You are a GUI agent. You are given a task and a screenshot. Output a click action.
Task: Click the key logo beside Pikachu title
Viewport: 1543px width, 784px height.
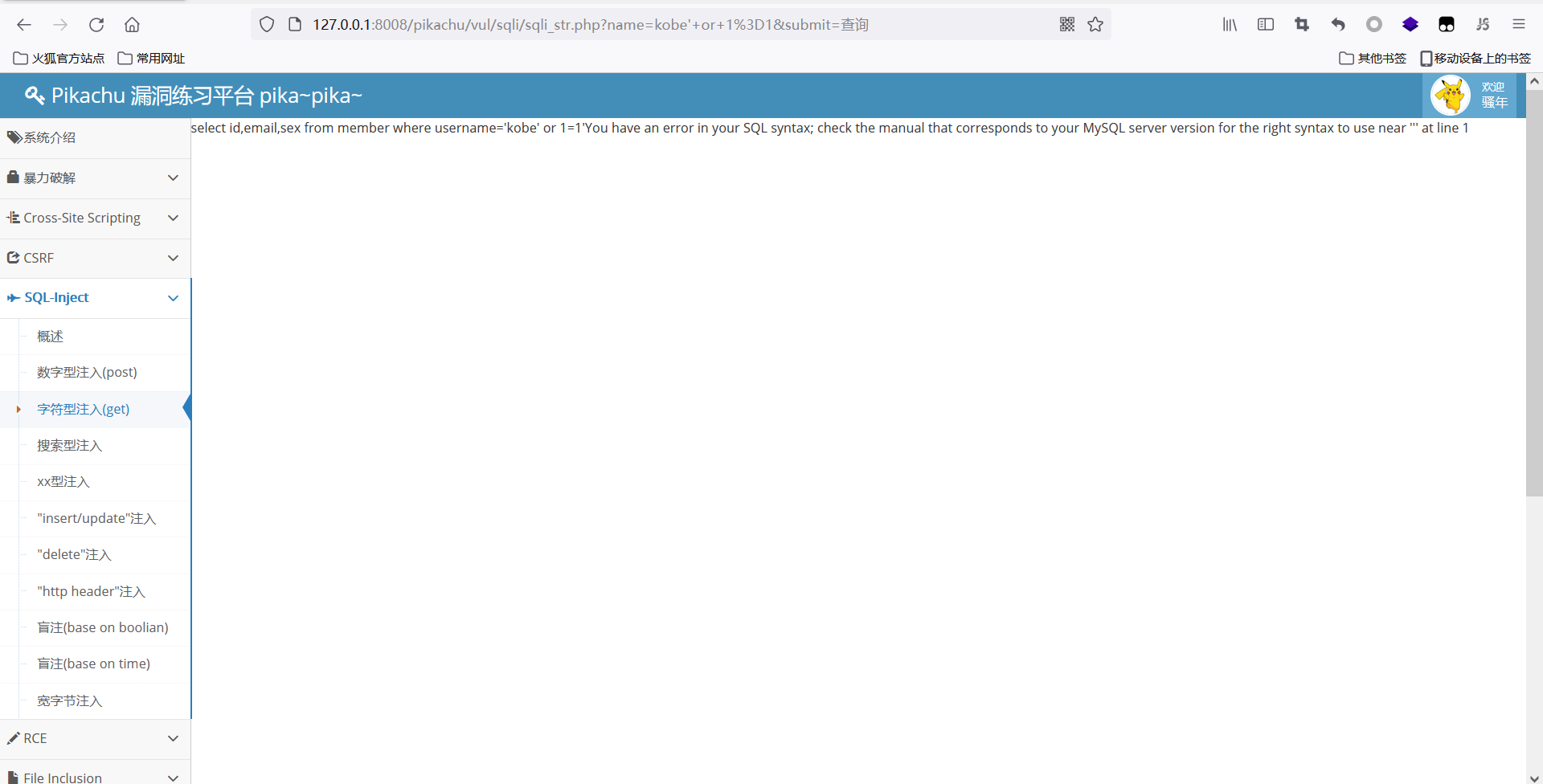coord(35,96)
